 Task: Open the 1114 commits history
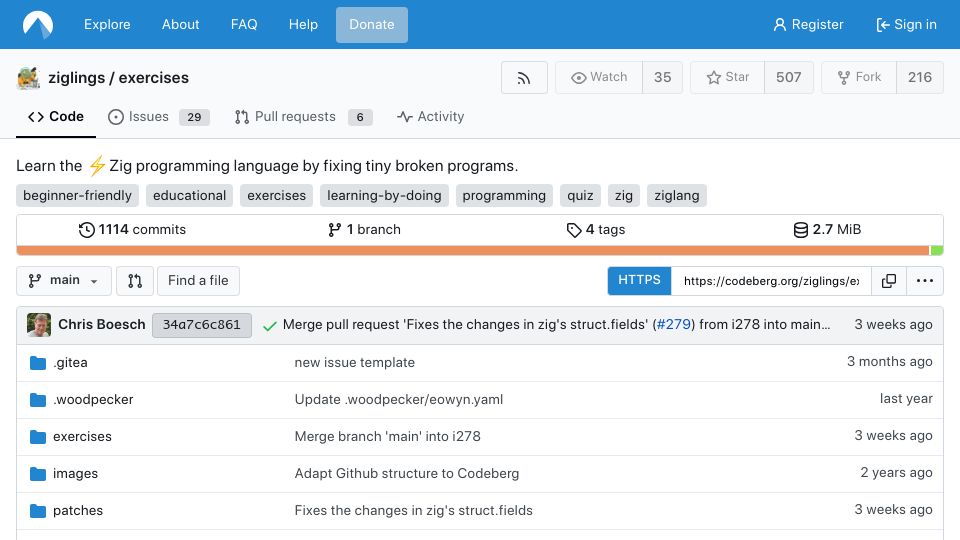[132, 230]
